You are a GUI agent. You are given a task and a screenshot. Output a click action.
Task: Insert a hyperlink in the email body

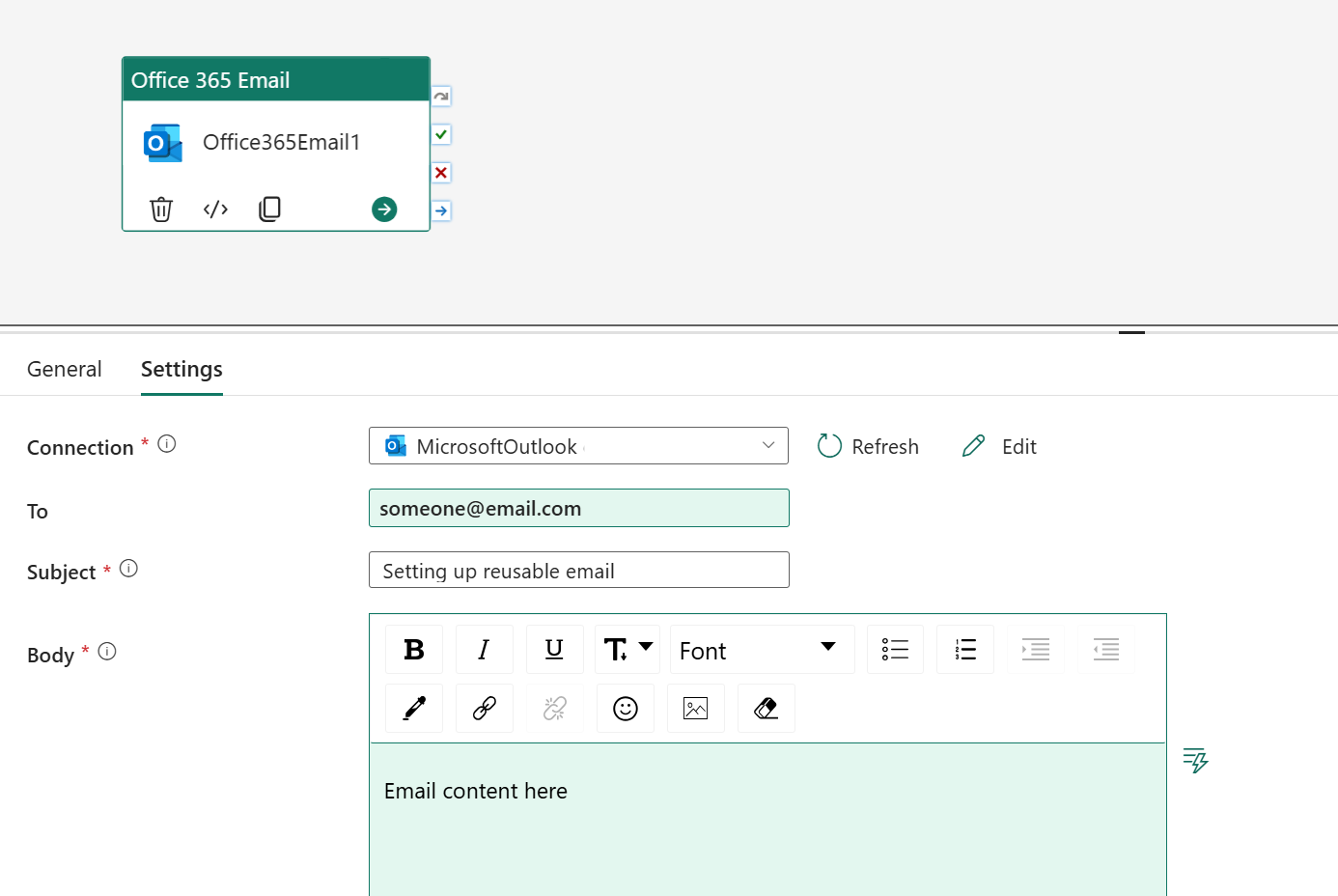point(485,709)
